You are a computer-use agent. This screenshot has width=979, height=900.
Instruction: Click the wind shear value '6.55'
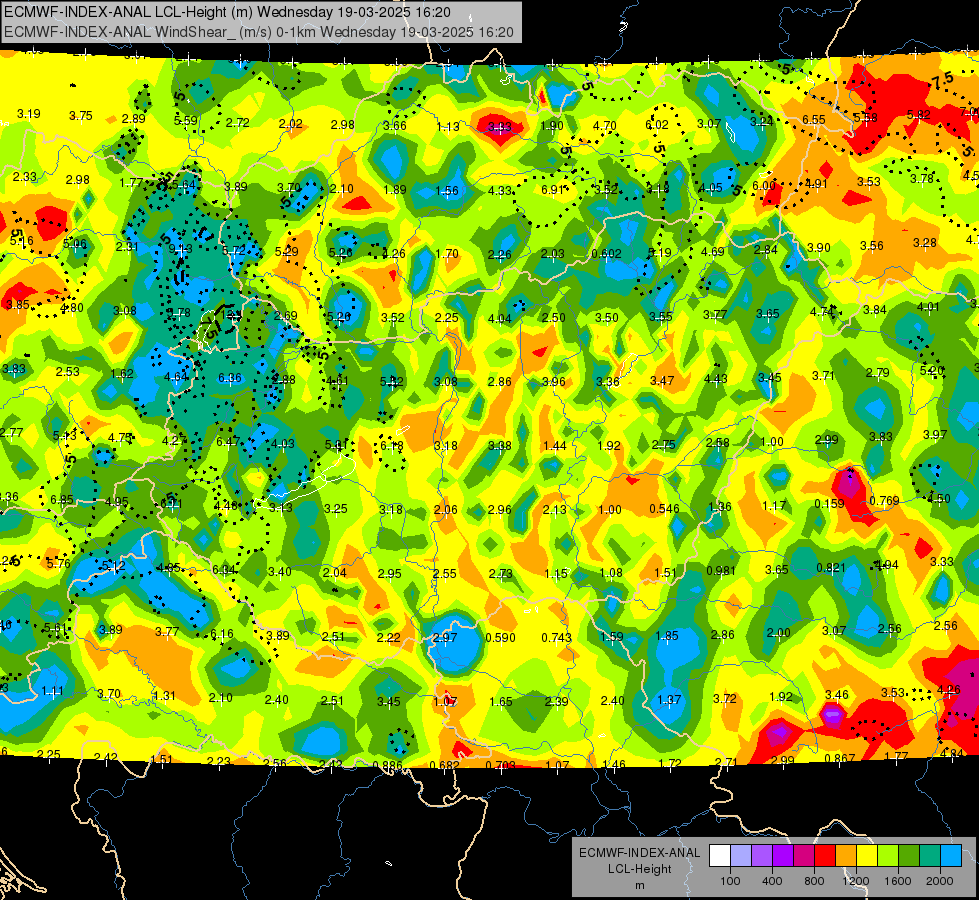[814, 119]
